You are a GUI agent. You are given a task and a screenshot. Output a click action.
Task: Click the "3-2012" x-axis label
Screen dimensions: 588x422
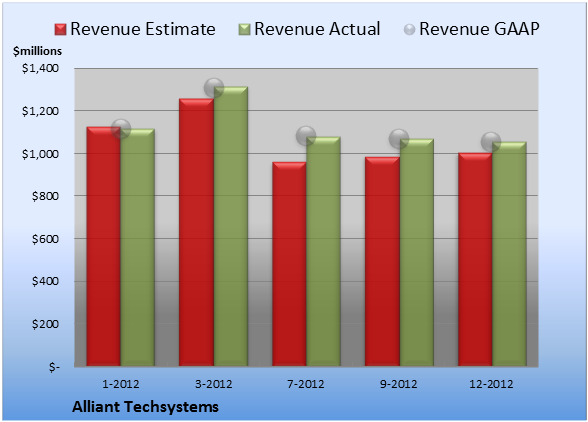(x=214, y=384)
